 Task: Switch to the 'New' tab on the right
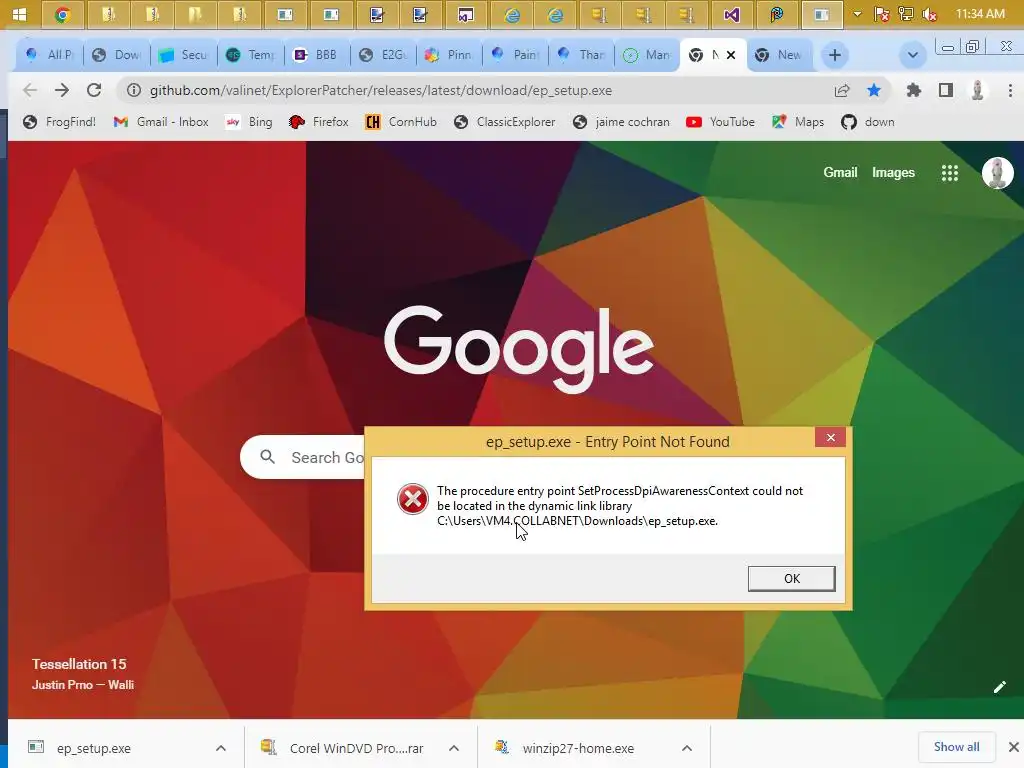point(779,55)
